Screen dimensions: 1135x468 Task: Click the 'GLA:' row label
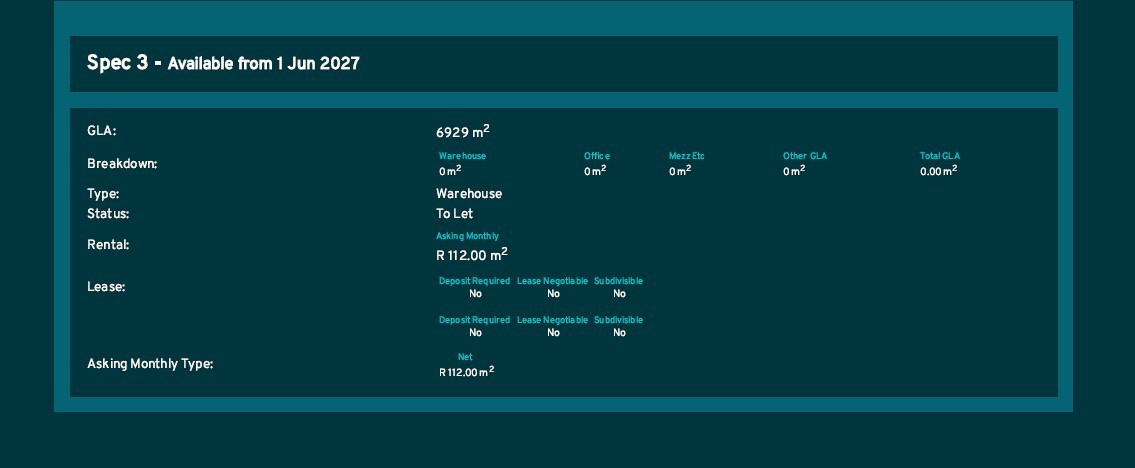click(x=101, y=131)
